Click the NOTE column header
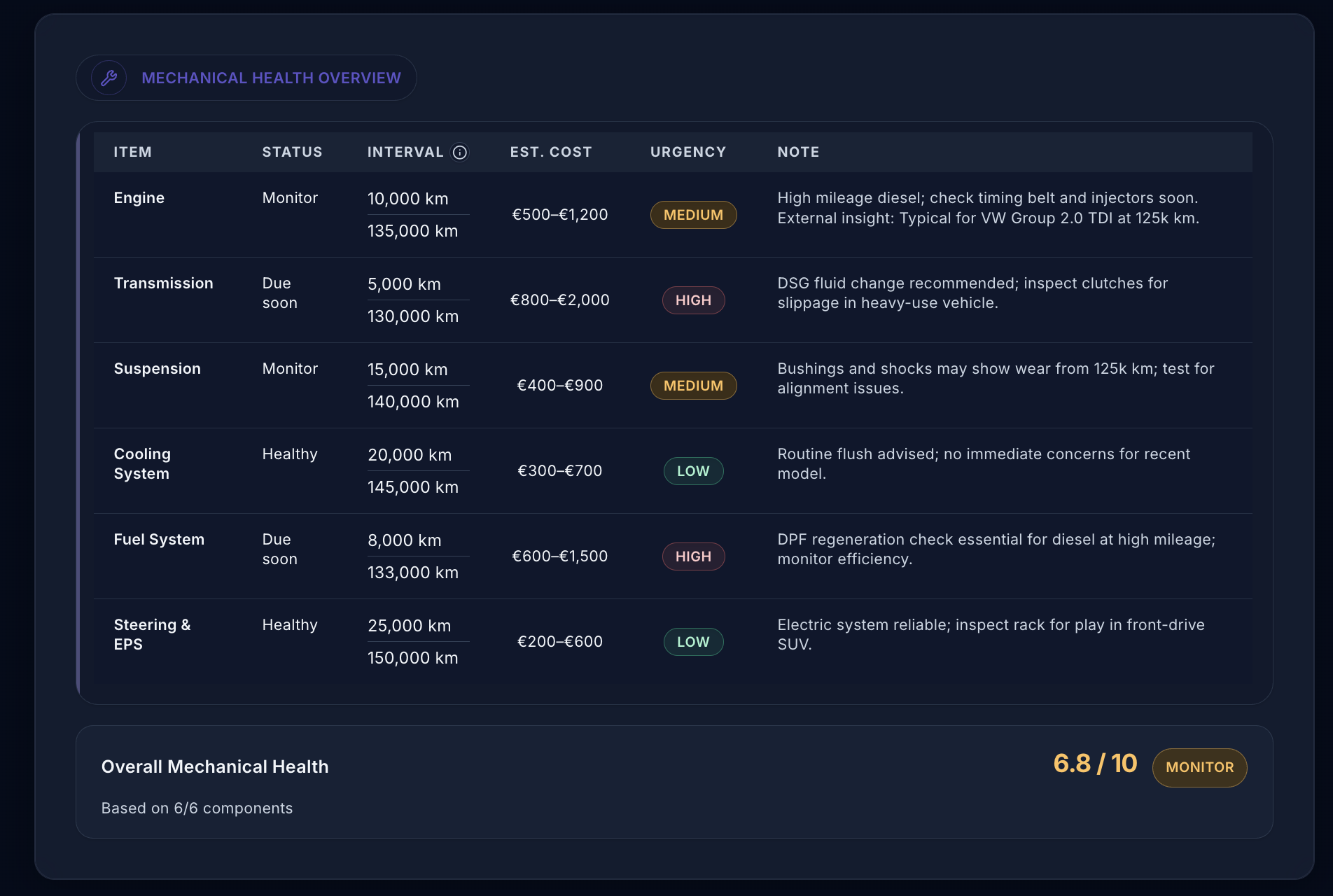This screenshot has height=896, width=1333. (798, 152)
